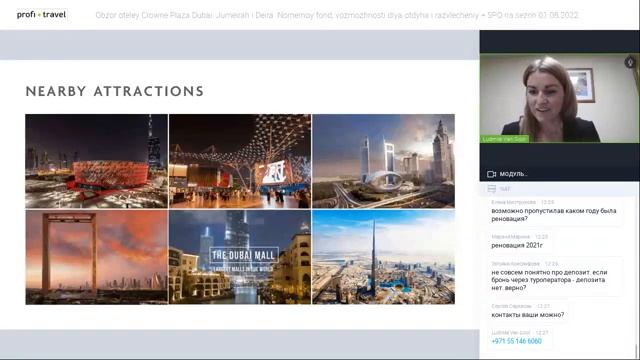The image size is (640, 360).
Task: Click the message 'контакты ваши можно?'
Action: pyautogui.click(x=527, y=315)
